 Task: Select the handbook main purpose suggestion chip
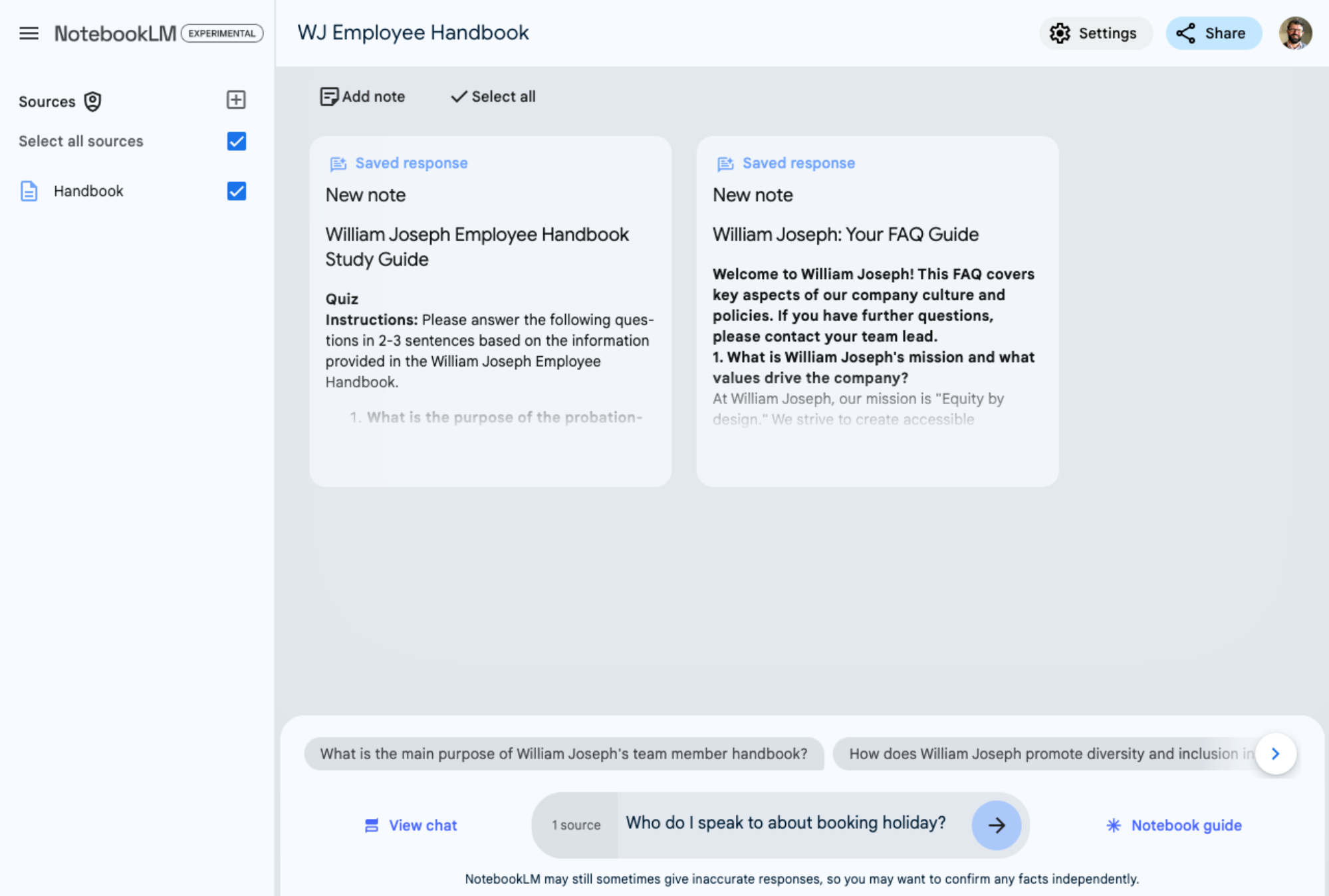click(563, 754)
